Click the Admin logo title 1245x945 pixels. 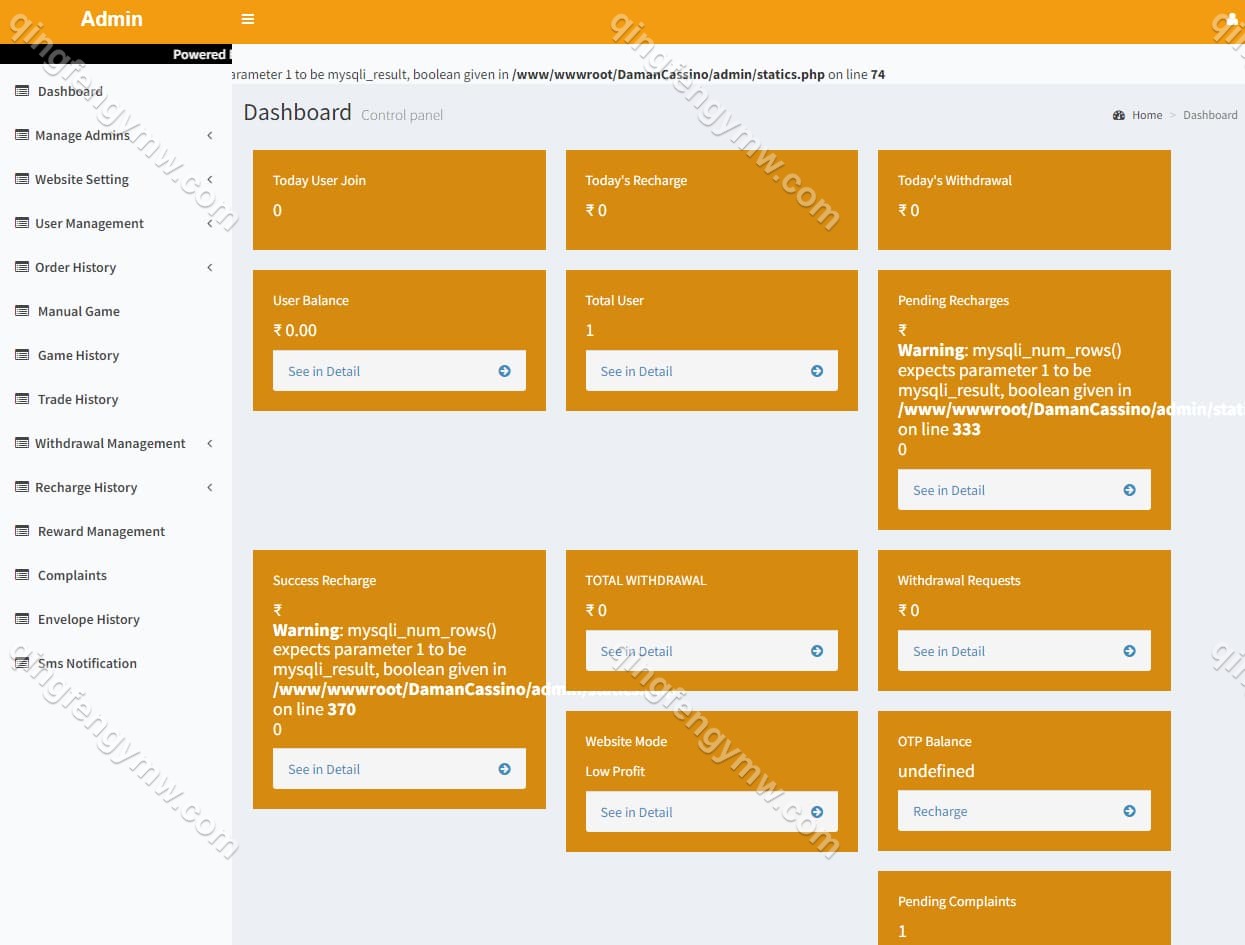pyautogui.click(x=112, y=19)
